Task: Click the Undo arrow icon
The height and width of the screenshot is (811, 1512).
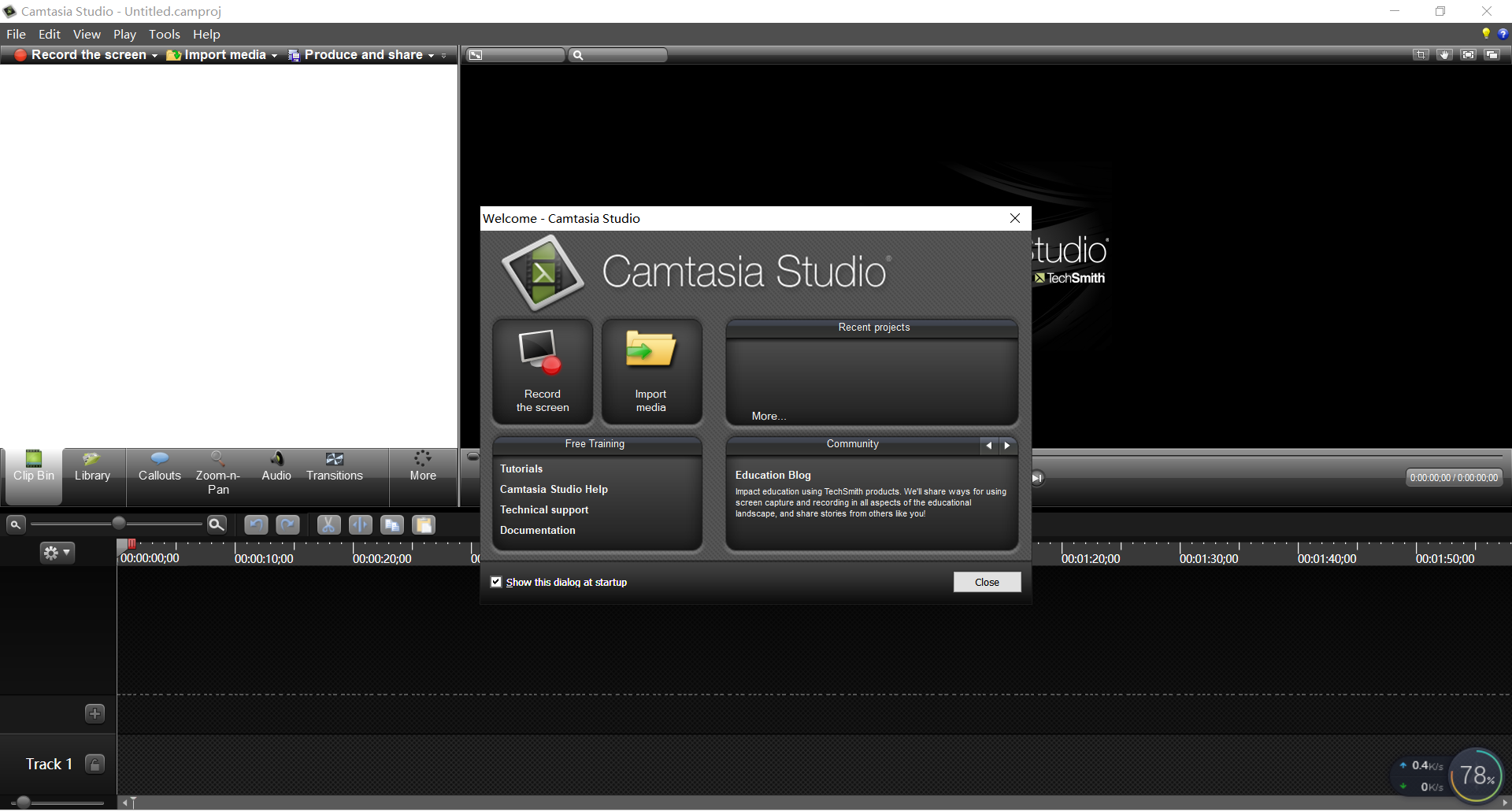Action: click(x=256, y=524)
